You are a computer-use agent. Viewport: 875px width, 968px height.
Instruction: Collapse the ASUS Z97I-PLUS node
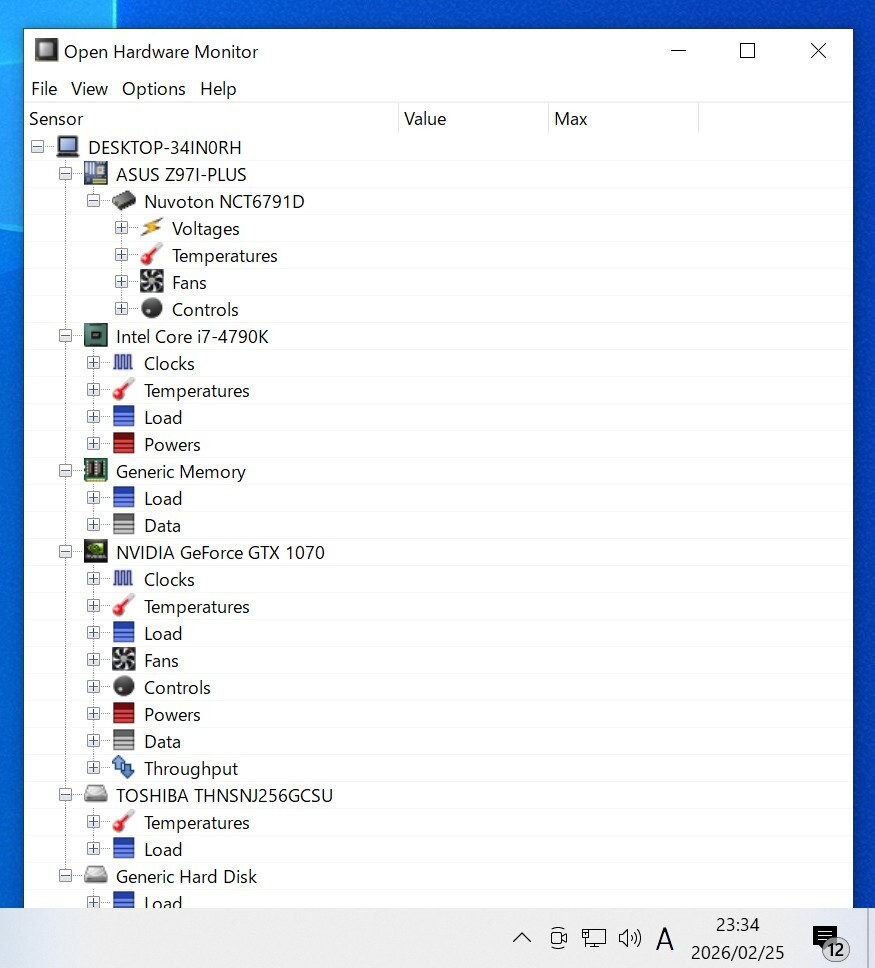tap(65, 174)
